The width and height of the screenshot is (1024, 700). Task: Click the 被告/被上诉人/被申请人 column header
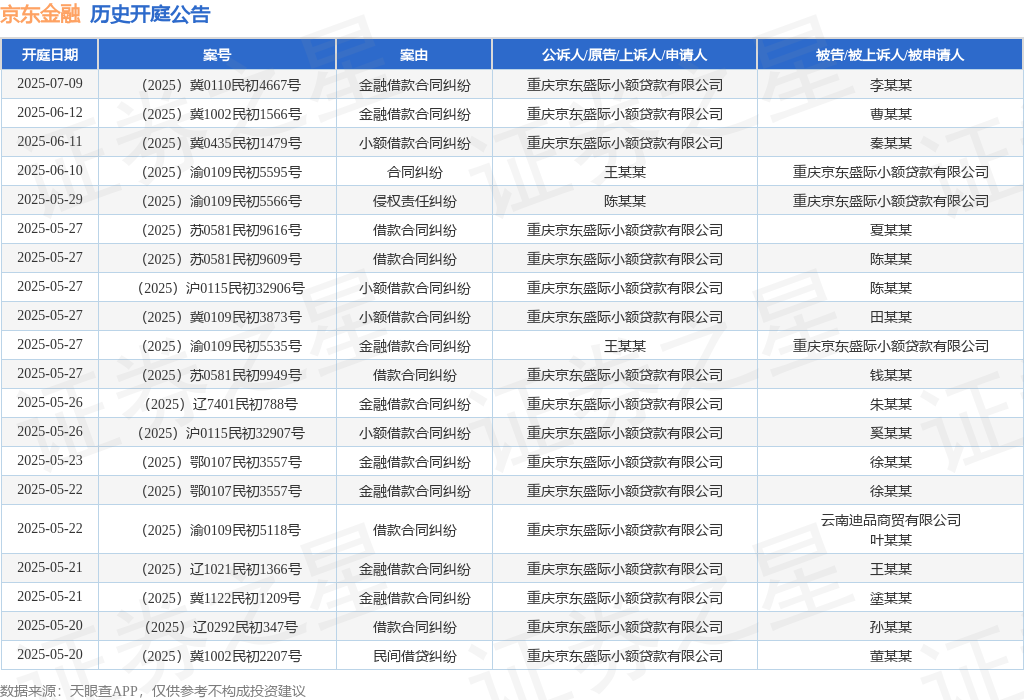pos(890,55)
